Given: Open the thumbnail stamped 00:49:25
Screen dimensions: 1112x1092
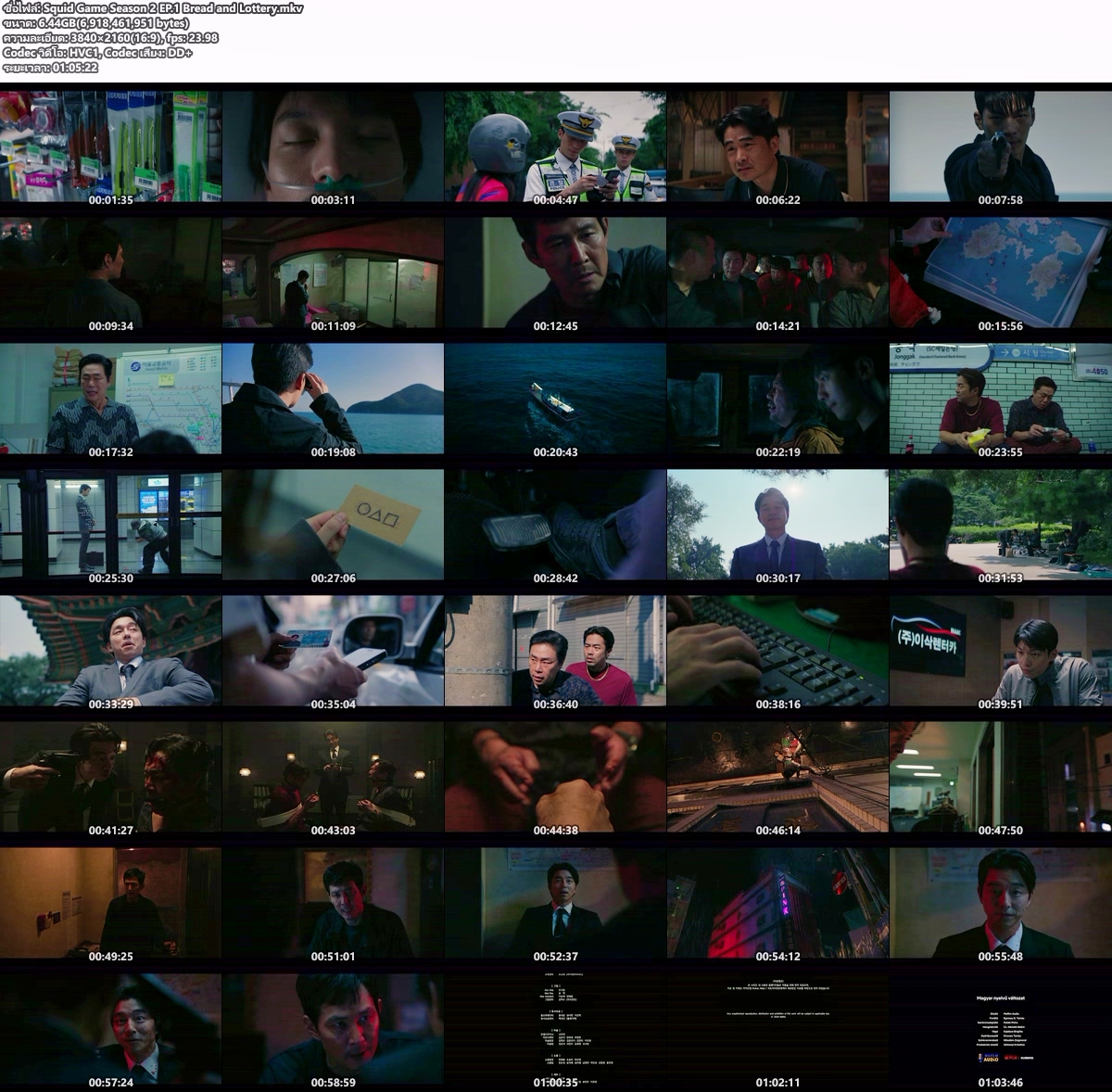Looking at the screenshot, I should [x=111, y=903].
